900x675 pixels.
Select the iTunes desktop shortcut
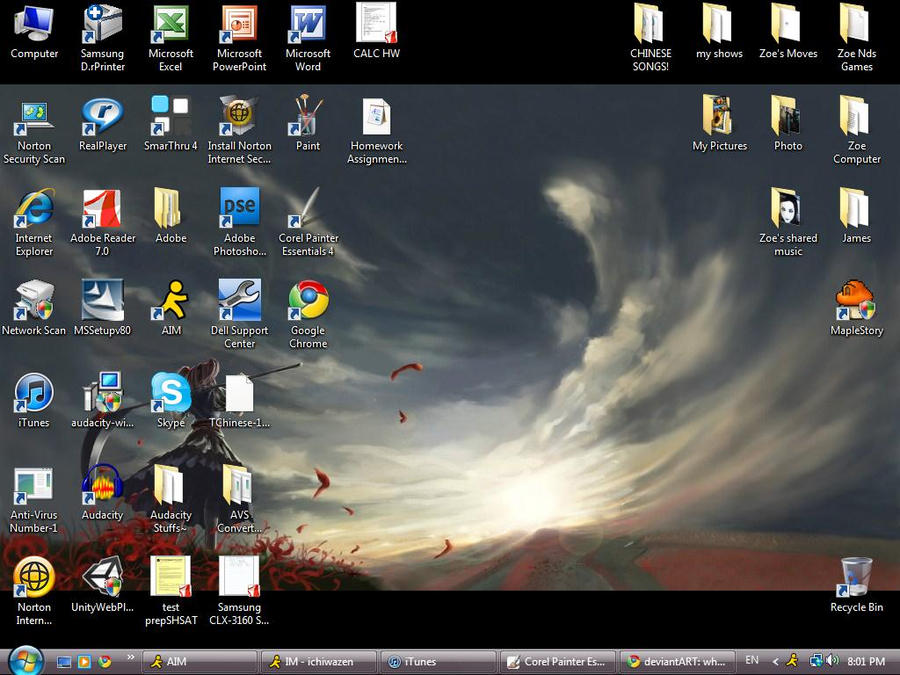click(34, 401)
